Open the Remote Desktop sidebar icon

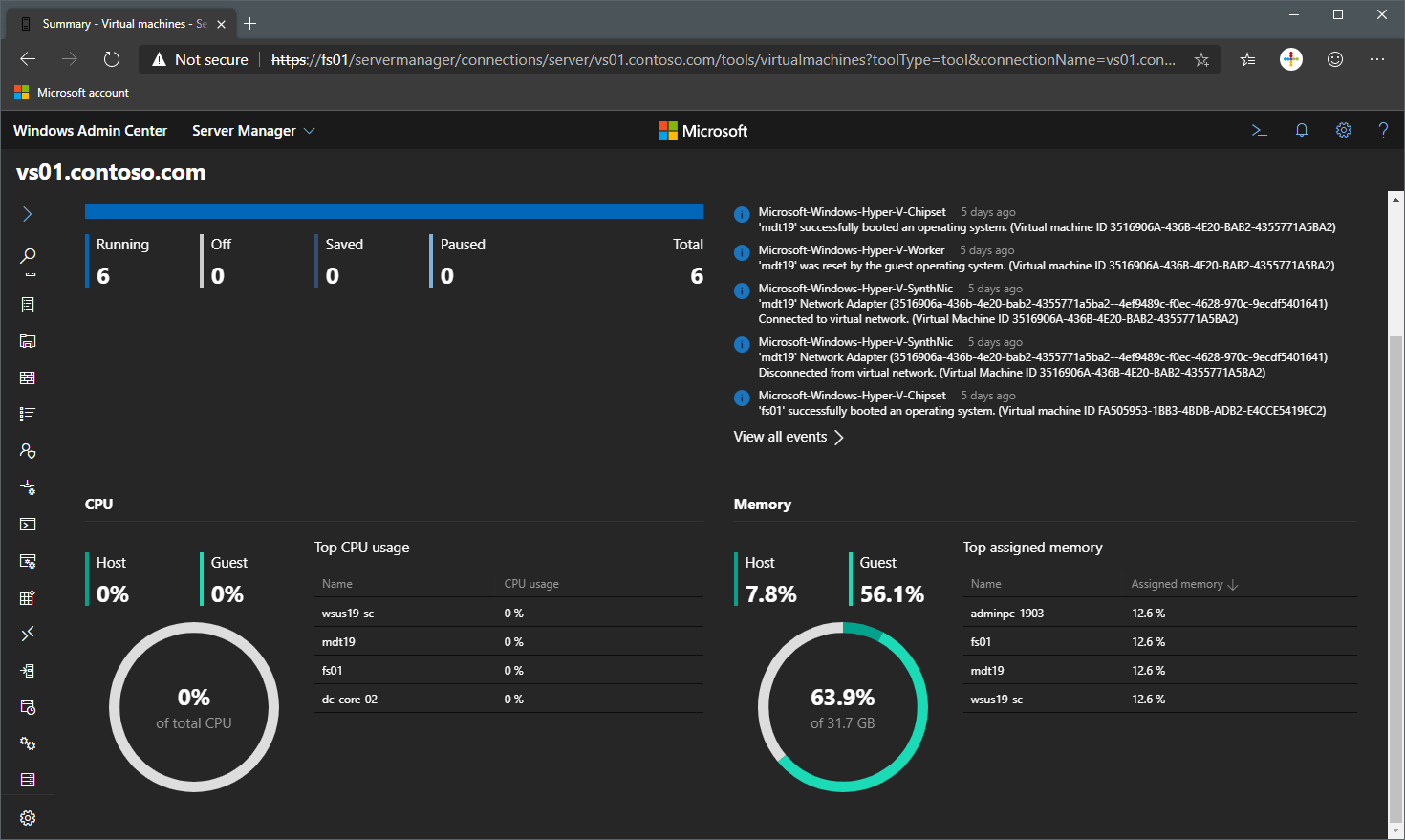pyautogui.click(x=28, y=634)
